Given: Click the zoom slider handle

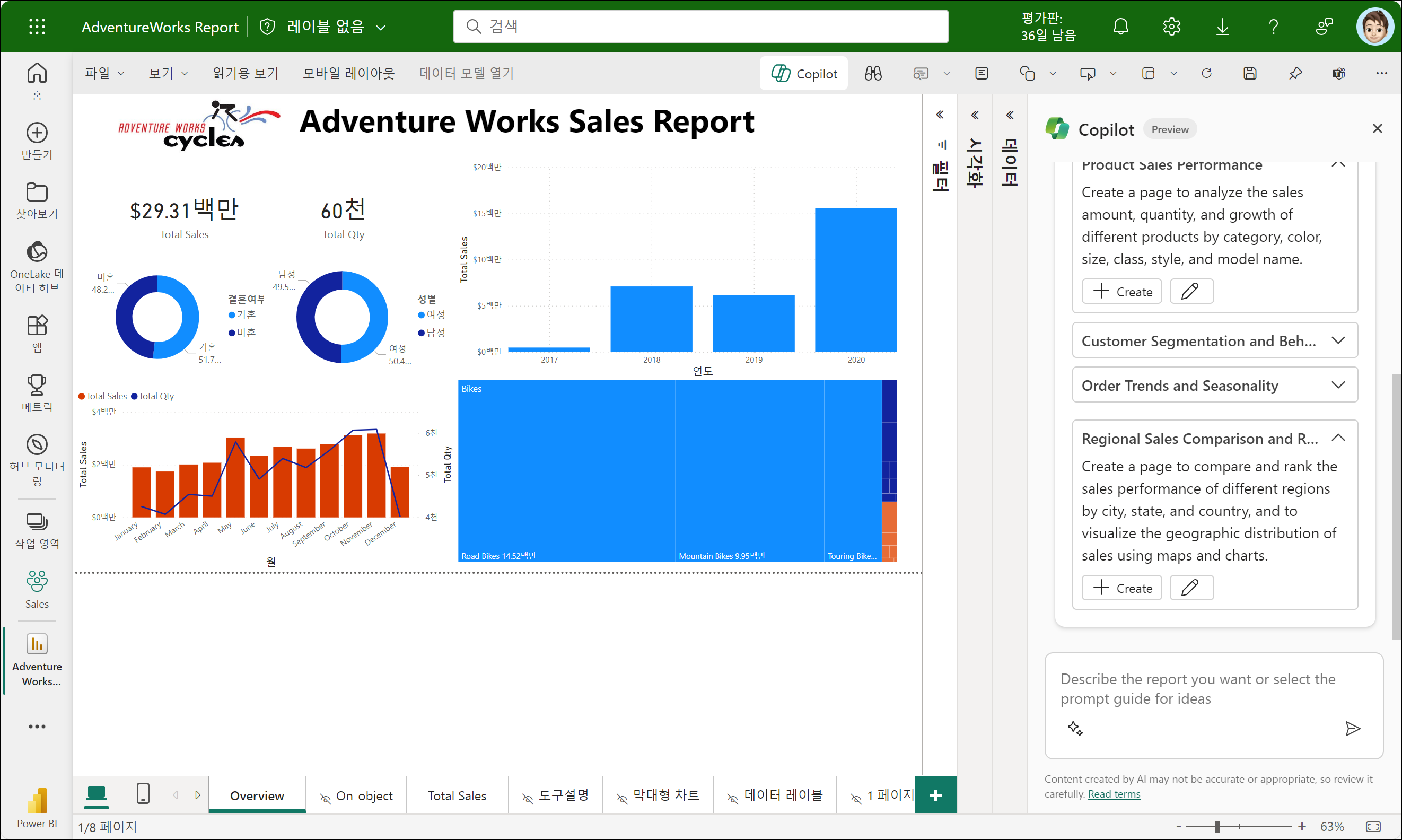Looking at the screenshot, I should (x=1217, y=826).
